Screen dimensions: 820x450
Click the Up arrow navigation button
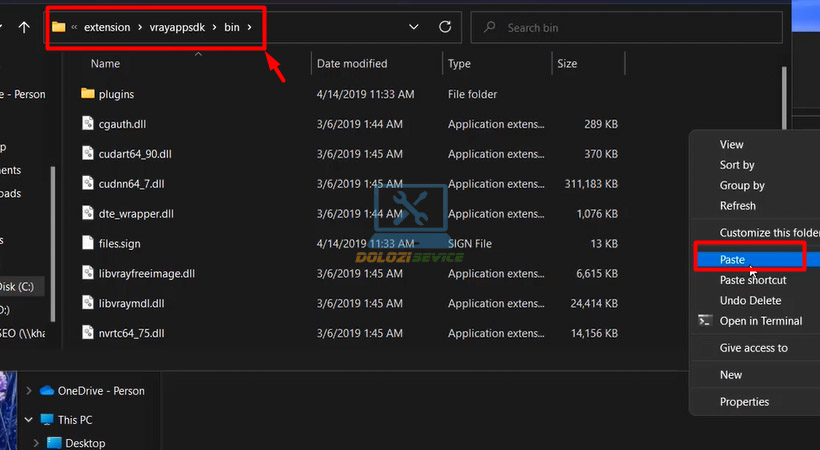24,27
